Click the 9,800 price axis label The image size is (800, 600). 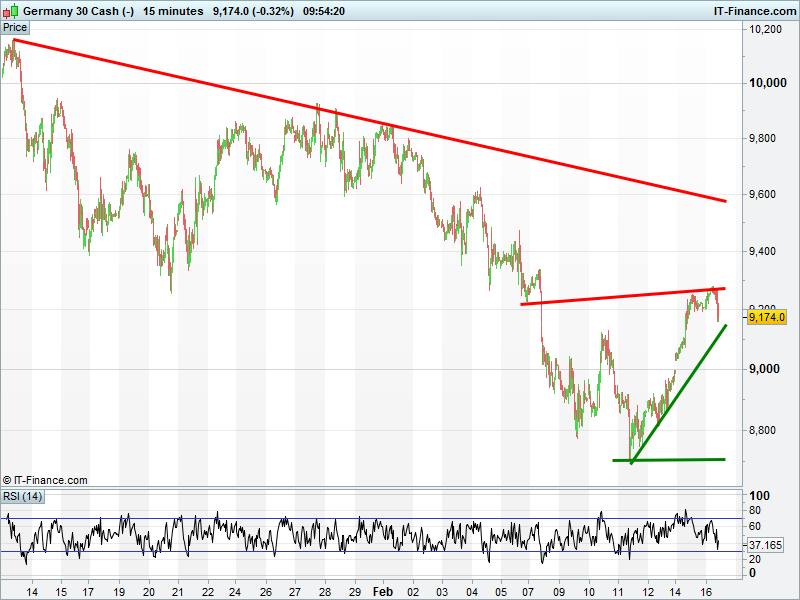(762, 138)
